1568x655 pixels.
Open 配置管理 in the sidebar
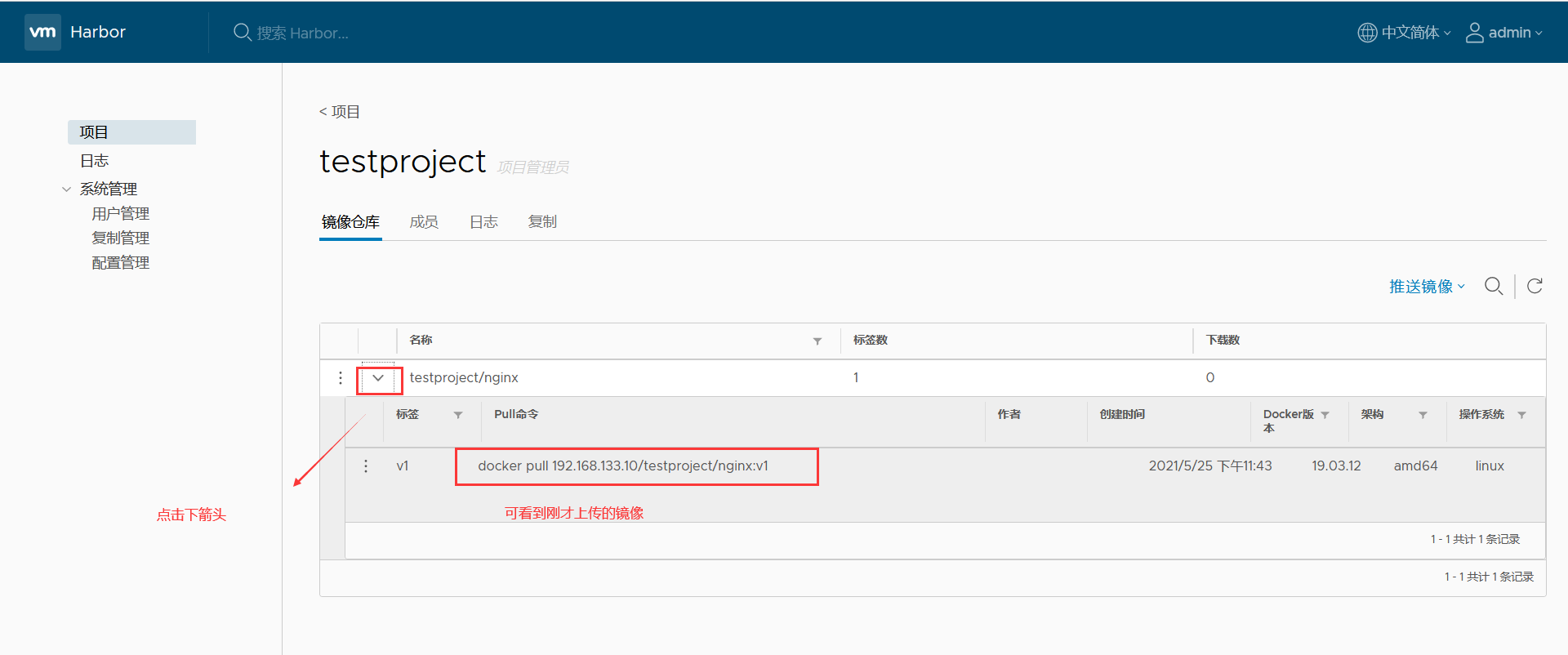click(120, 263)
